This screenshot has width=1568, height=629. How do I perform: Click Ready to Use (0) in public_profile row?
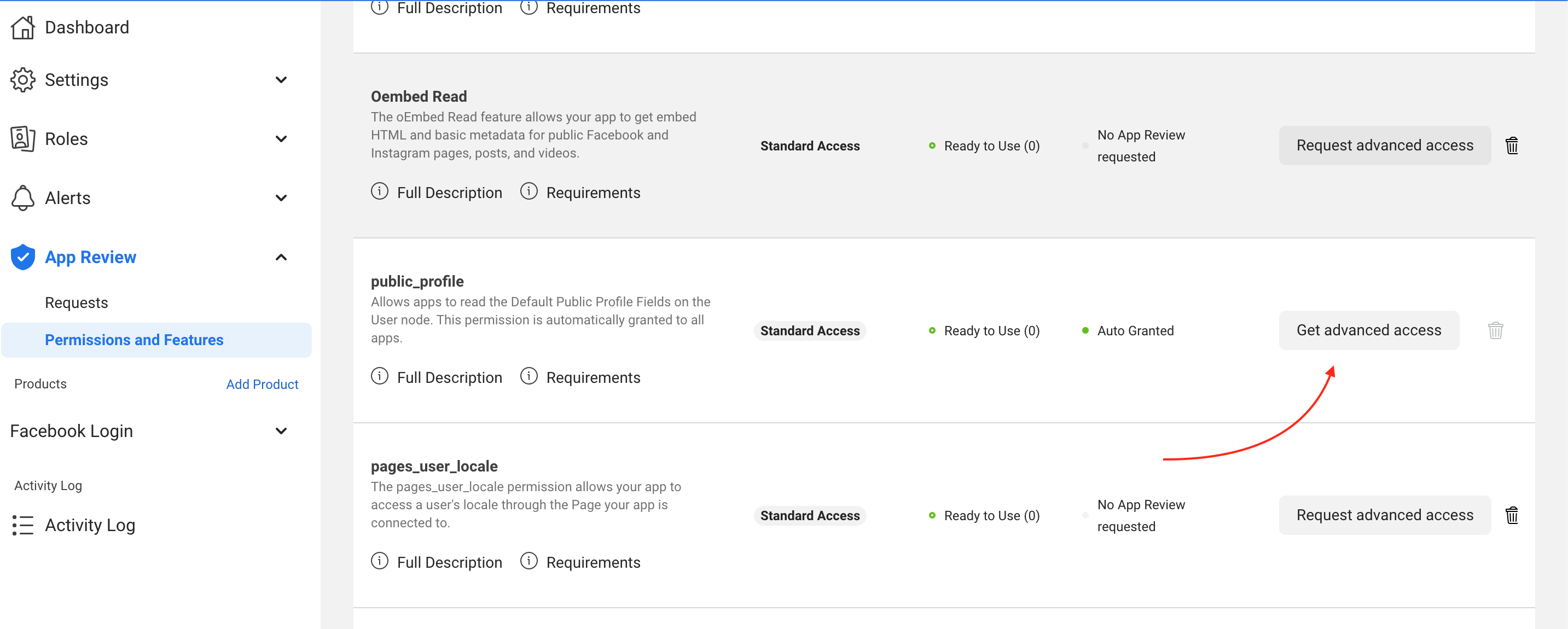click(x=991, y=330)
